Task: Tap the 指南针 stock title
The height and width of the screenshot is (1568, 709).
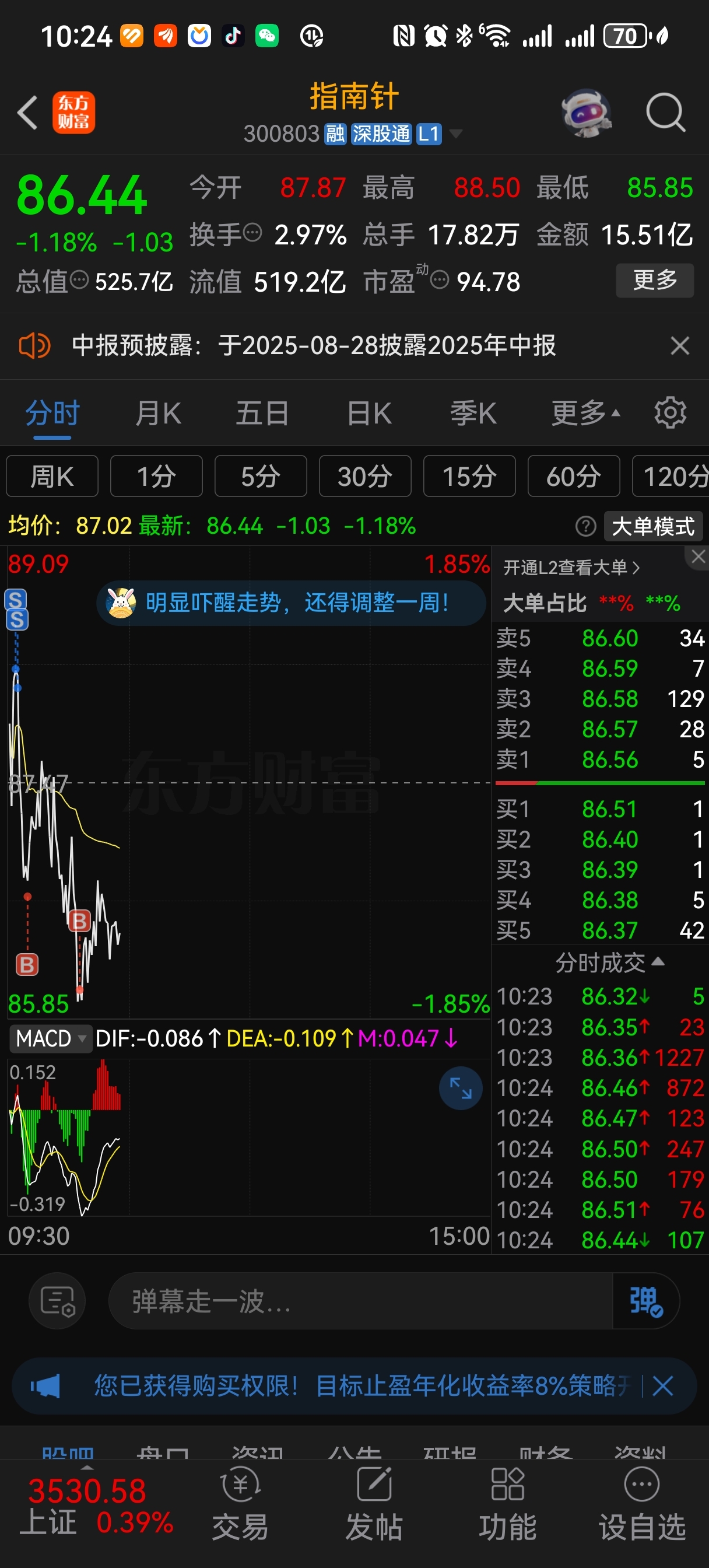Action: tap(354, 96)
